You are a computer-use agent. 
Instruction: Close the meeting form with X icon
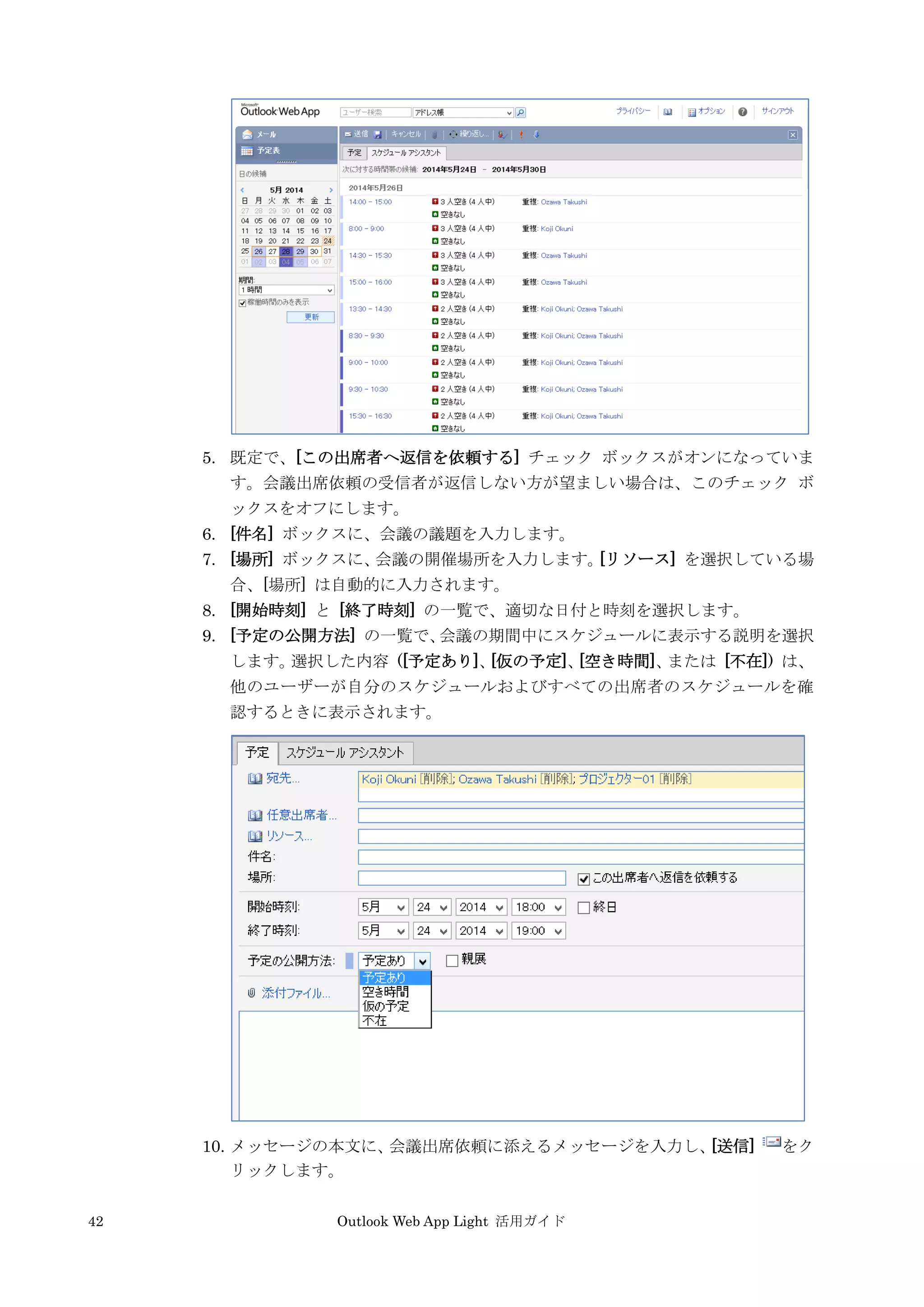pyautogui.click(x=793, y=135)
